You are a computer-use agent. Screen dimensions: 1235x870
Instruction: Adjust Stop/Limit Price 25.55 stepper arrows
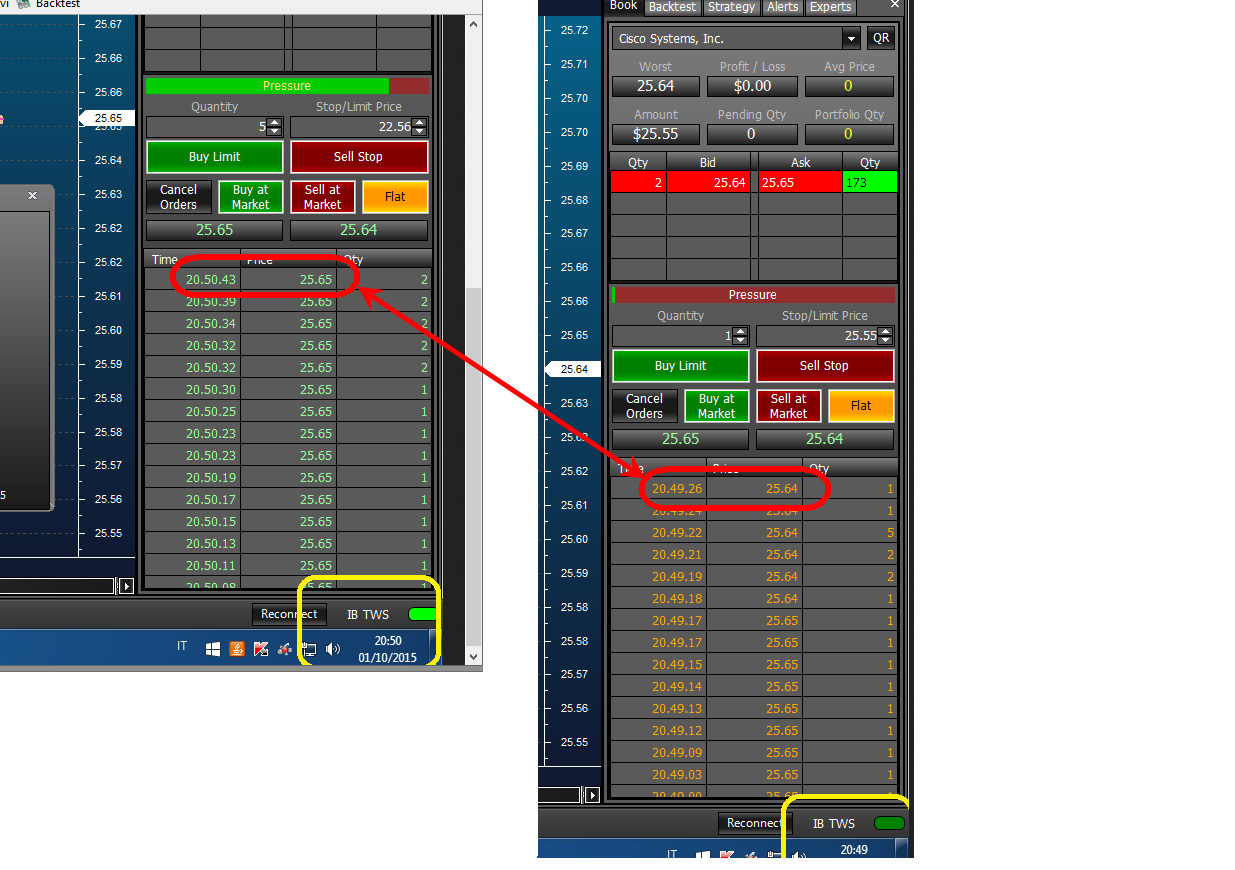tap(885, 336)
